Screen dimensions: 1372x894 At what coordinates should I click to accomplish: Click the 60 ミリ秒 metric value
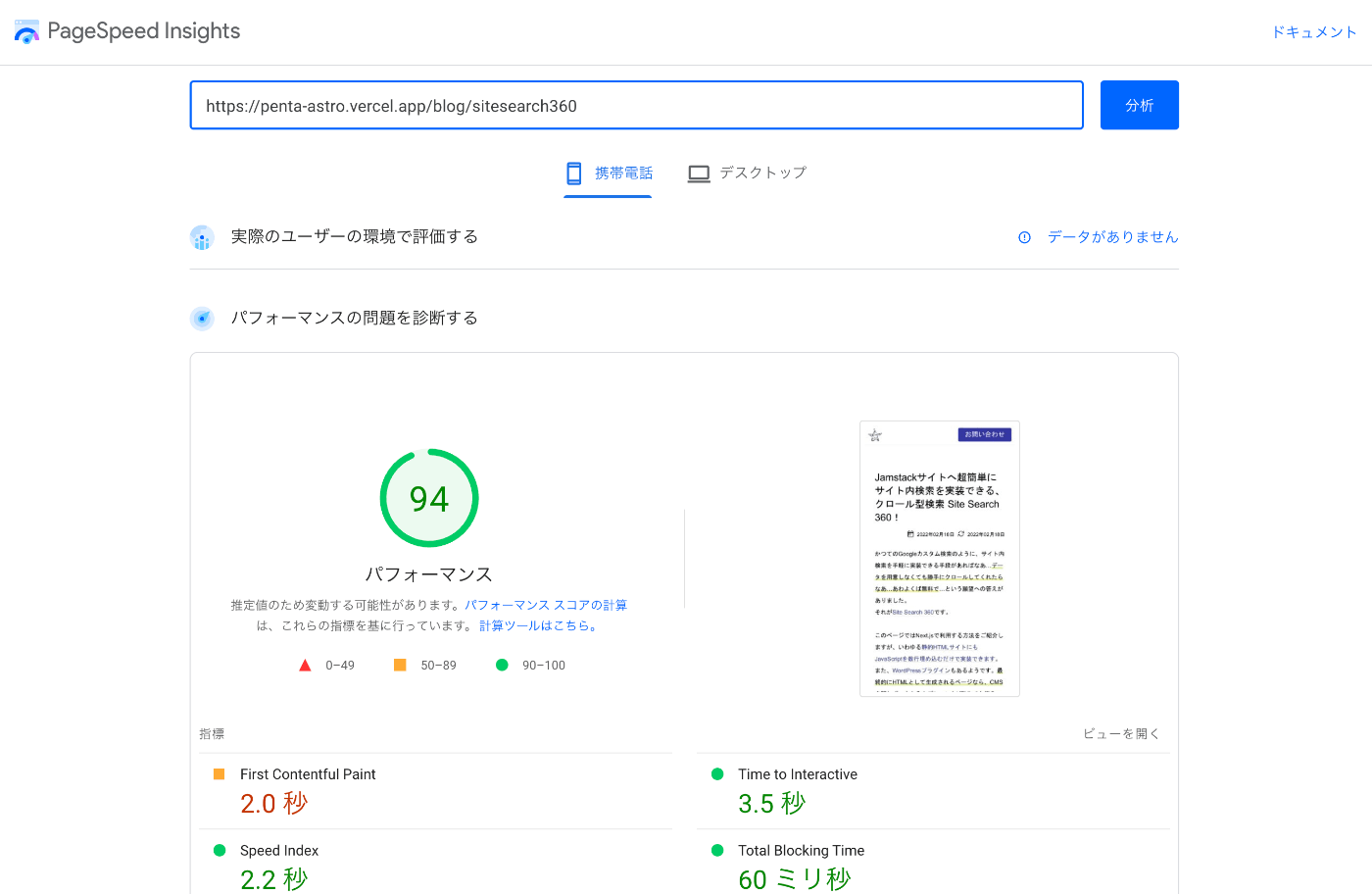795,879
